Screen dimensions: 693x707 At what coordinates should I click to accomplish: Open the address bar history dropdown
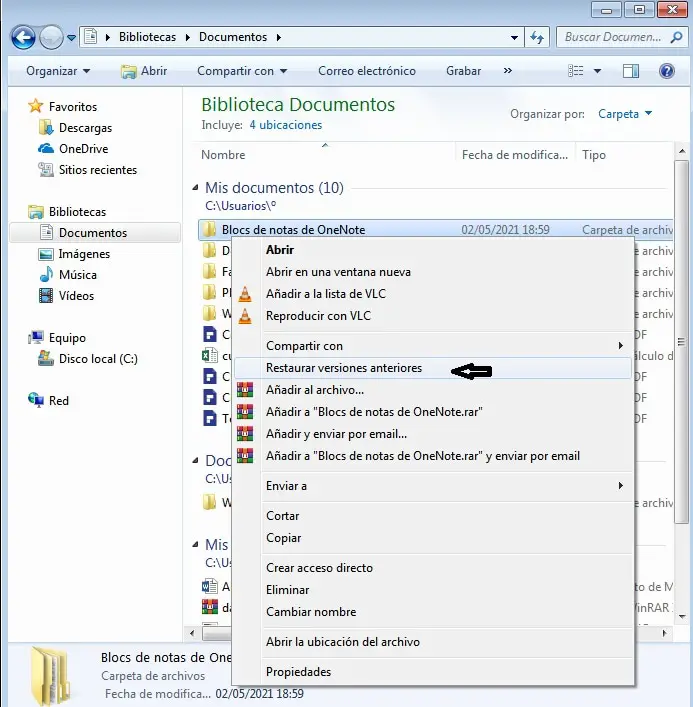[514, 37]
